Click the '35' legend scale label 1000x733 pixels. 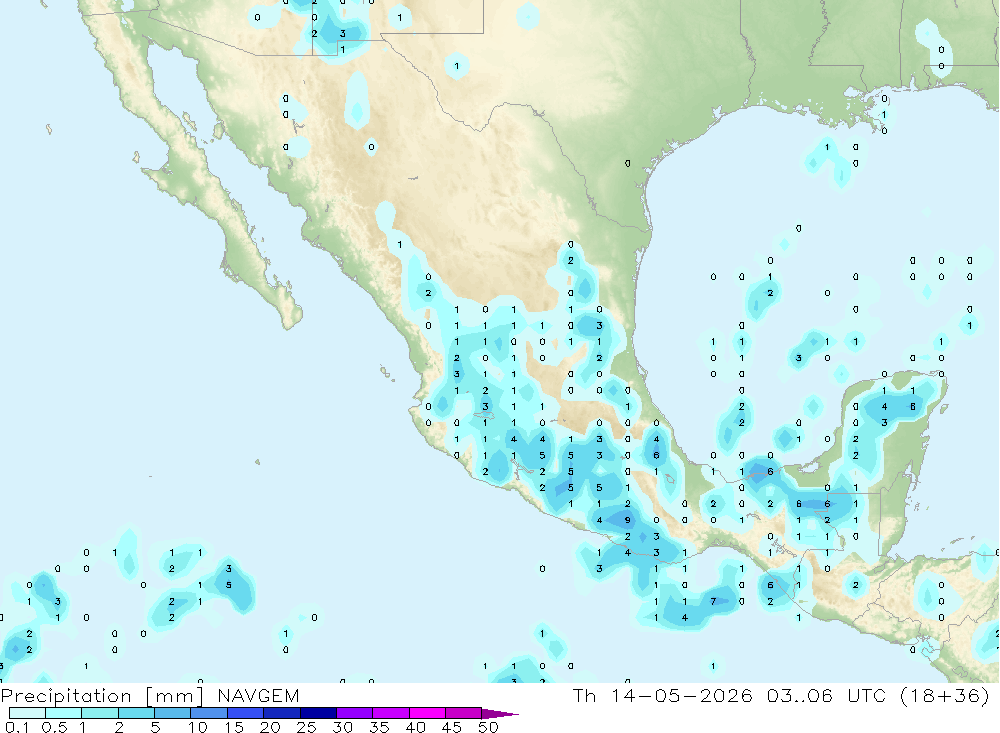379,727
